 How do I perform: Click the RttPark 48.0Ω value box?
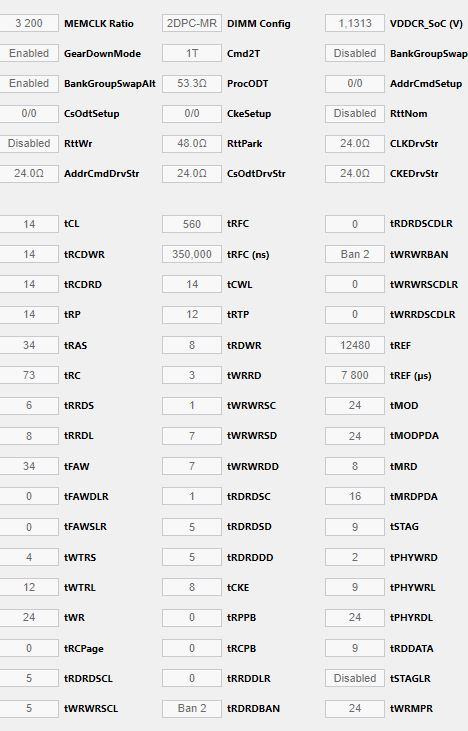pyautogui.click(x=192, y=143)
